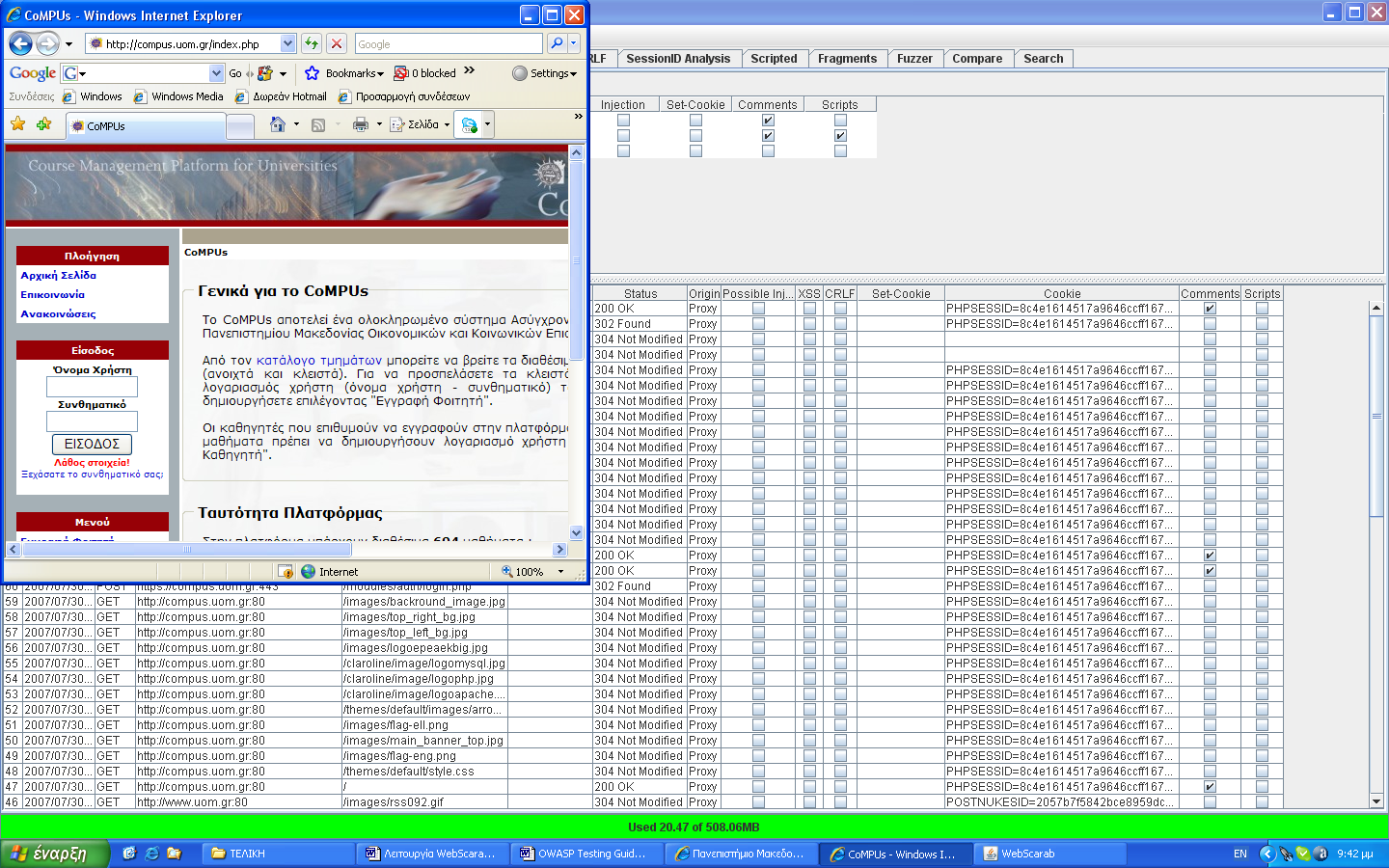Viewport: 1389px width, 868px height.
Task: Toggle Scripts checkbox on first 200 OK row
Action: [x=1262, y=309]
